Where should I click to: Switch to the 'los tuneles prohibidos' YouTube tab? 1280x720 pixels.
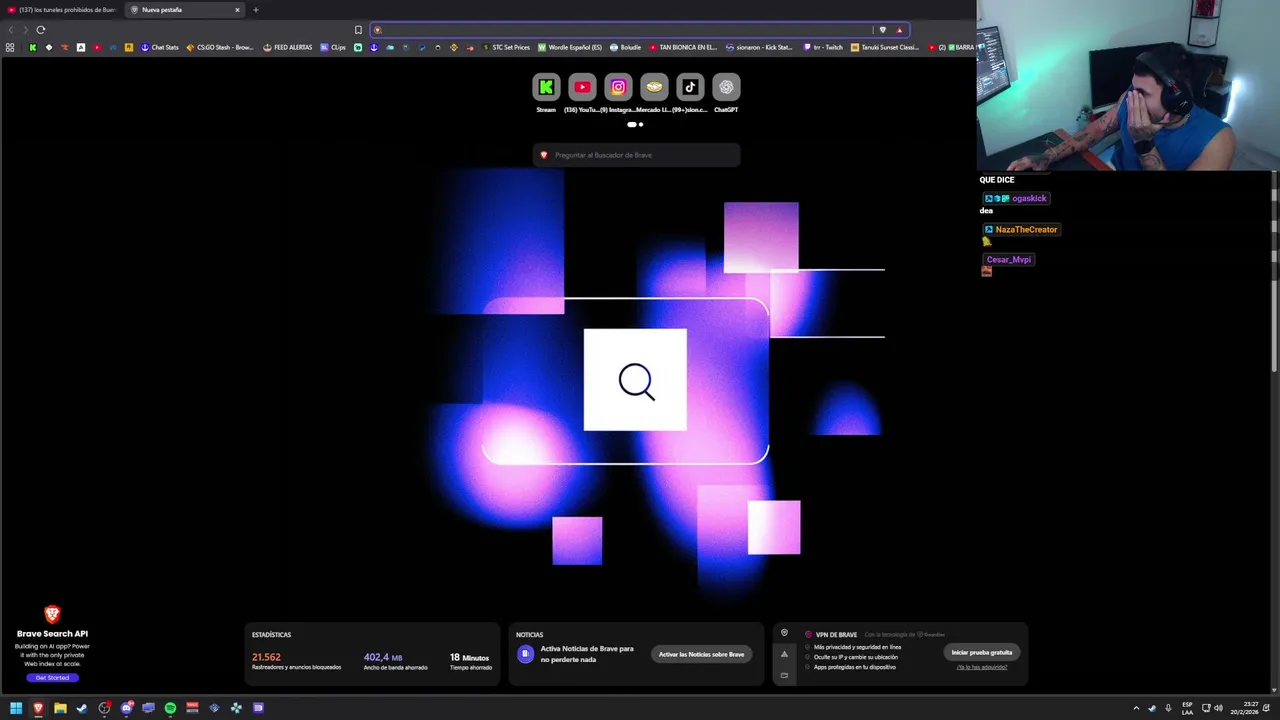[x=61, y=10]
